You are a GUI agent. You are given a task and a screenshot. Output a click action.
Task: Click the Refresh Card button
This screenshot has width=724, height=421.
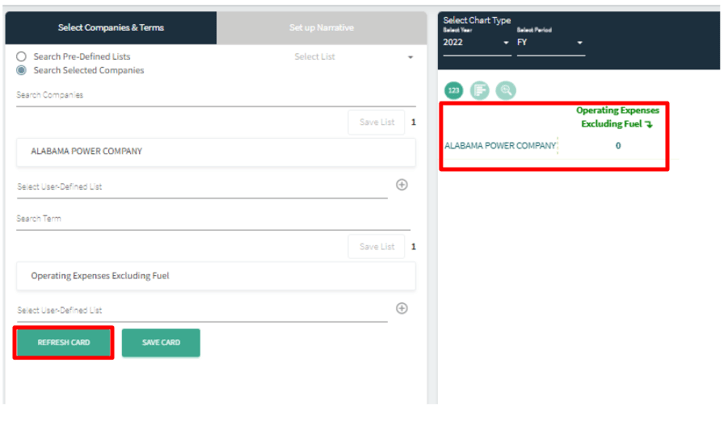pos(64,343)
